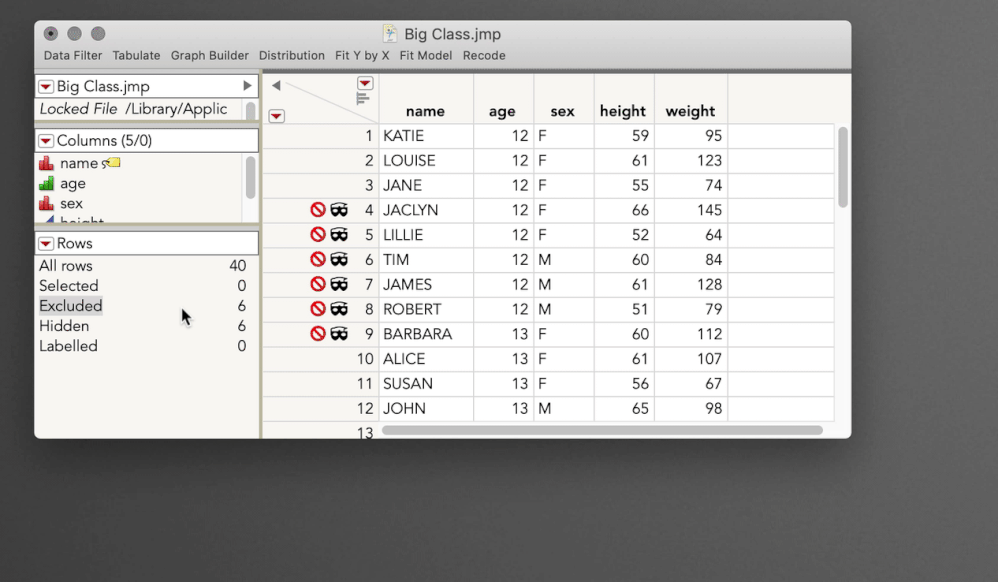Click the data table horizontal scrollbar
Image resolution: width=998 pixels, height=582 pixels.
coord(602,430)
